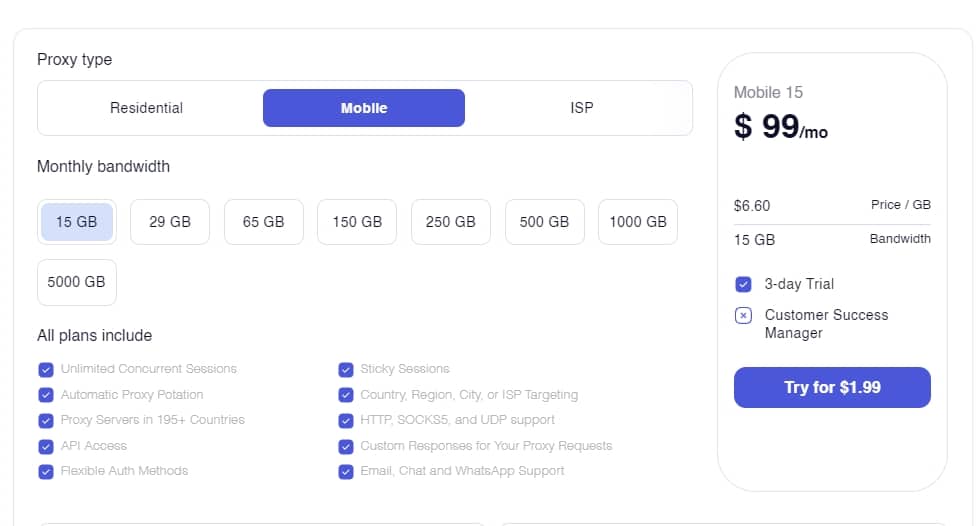The height and width of the screenshot is (526, 976).
Task: Click the 'Monthly bandwidth' heading
Action: point(103,166)
